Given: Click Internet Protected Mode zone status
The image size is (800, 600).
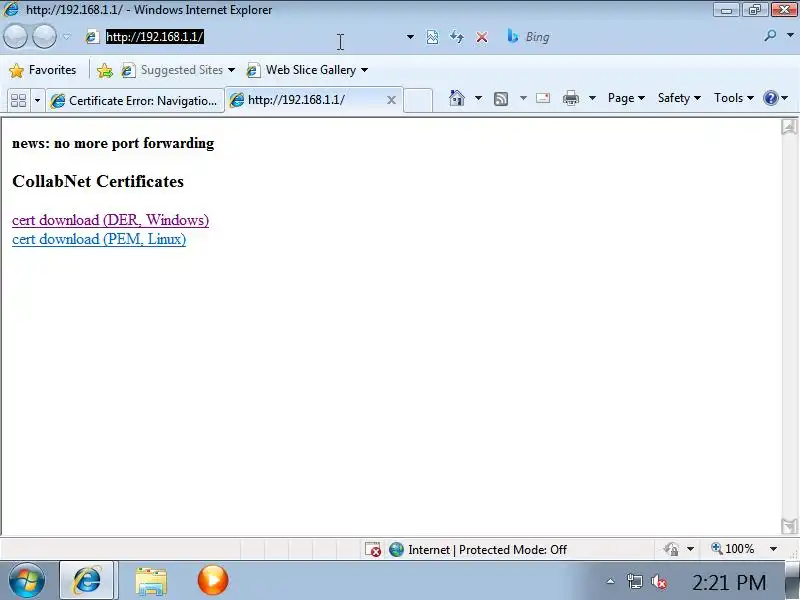Looking at the screenshot, I should pyautogui.click(x=478, y=549).
